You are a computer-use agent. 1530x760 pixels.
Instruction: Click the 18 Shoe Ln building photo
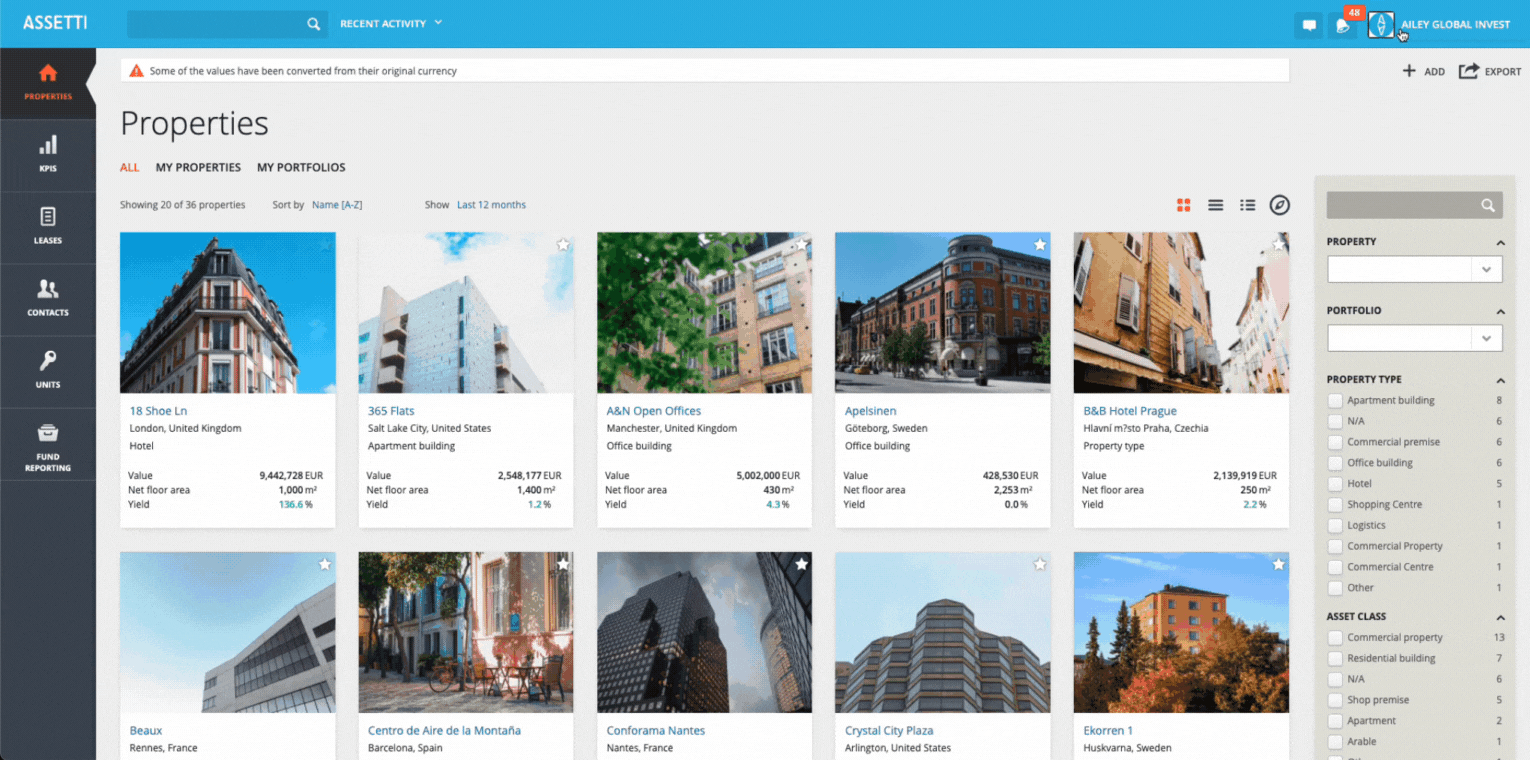[228, 313]
